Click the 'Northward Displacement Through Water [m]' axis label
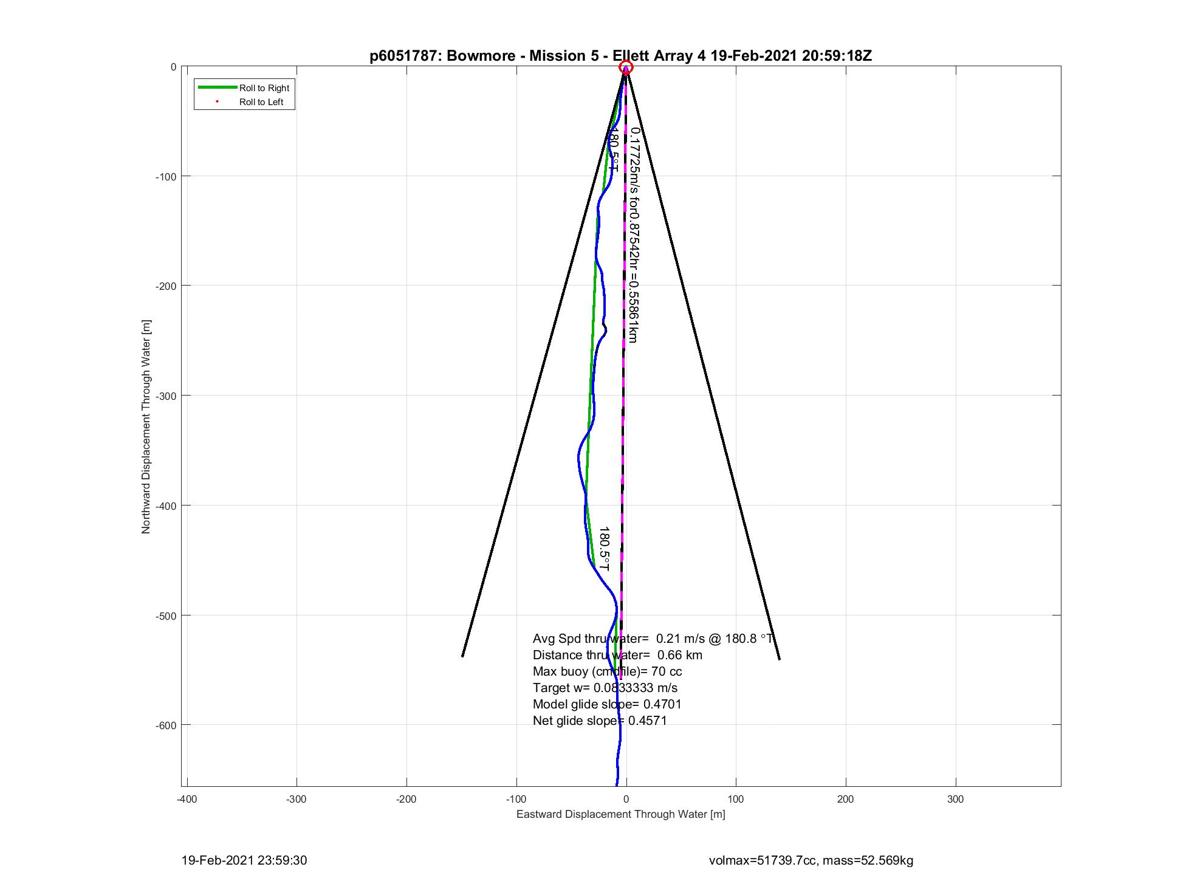 145,427
